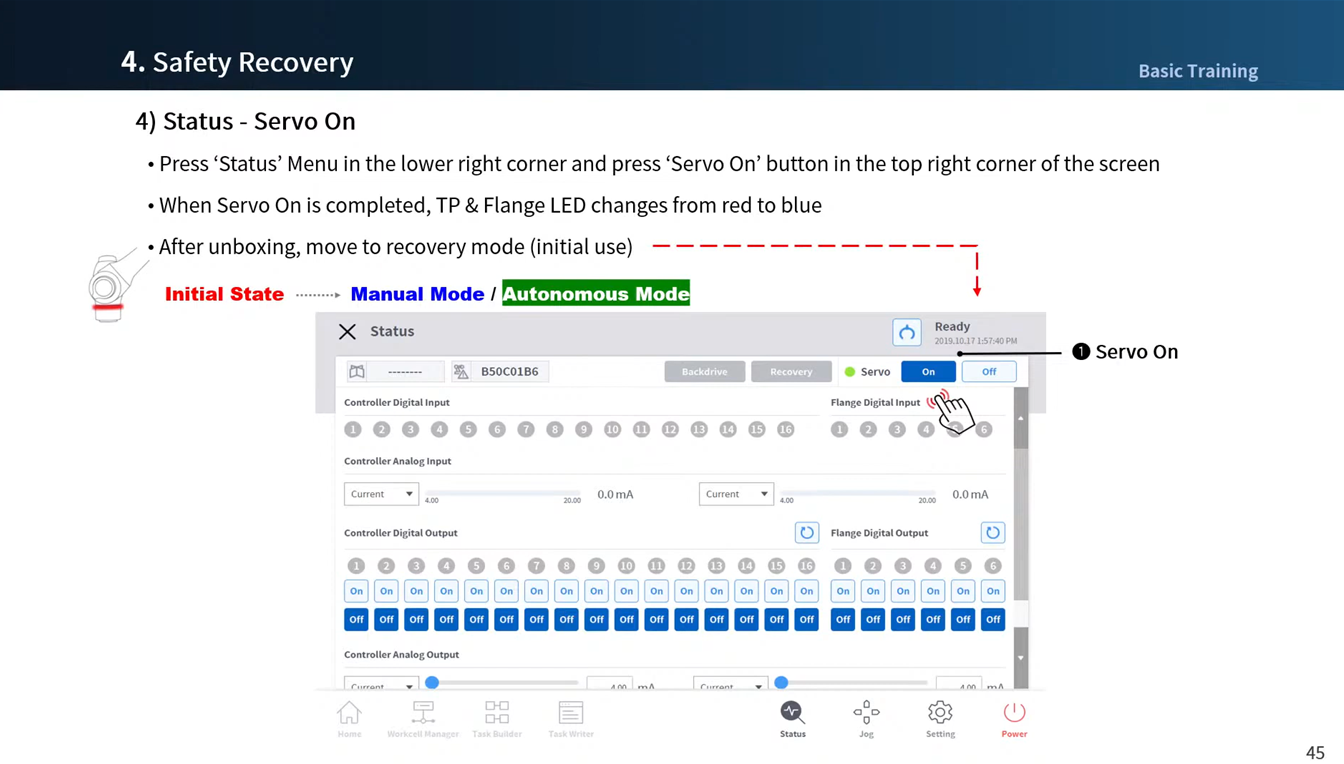Switch to the Status tab in bottom bar
The image size is (1344, 764).
coord(792,718)
